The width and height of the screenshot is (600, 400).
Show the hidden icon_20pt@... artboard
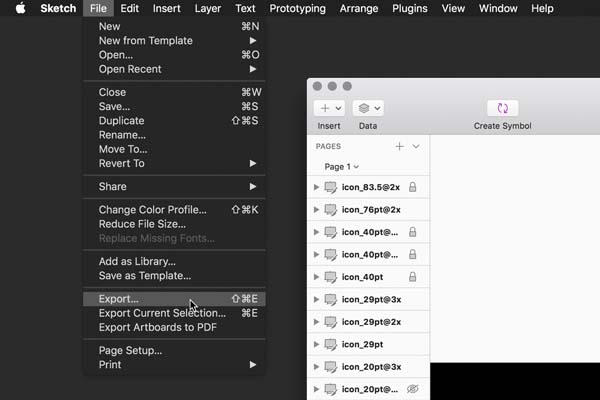412,389
